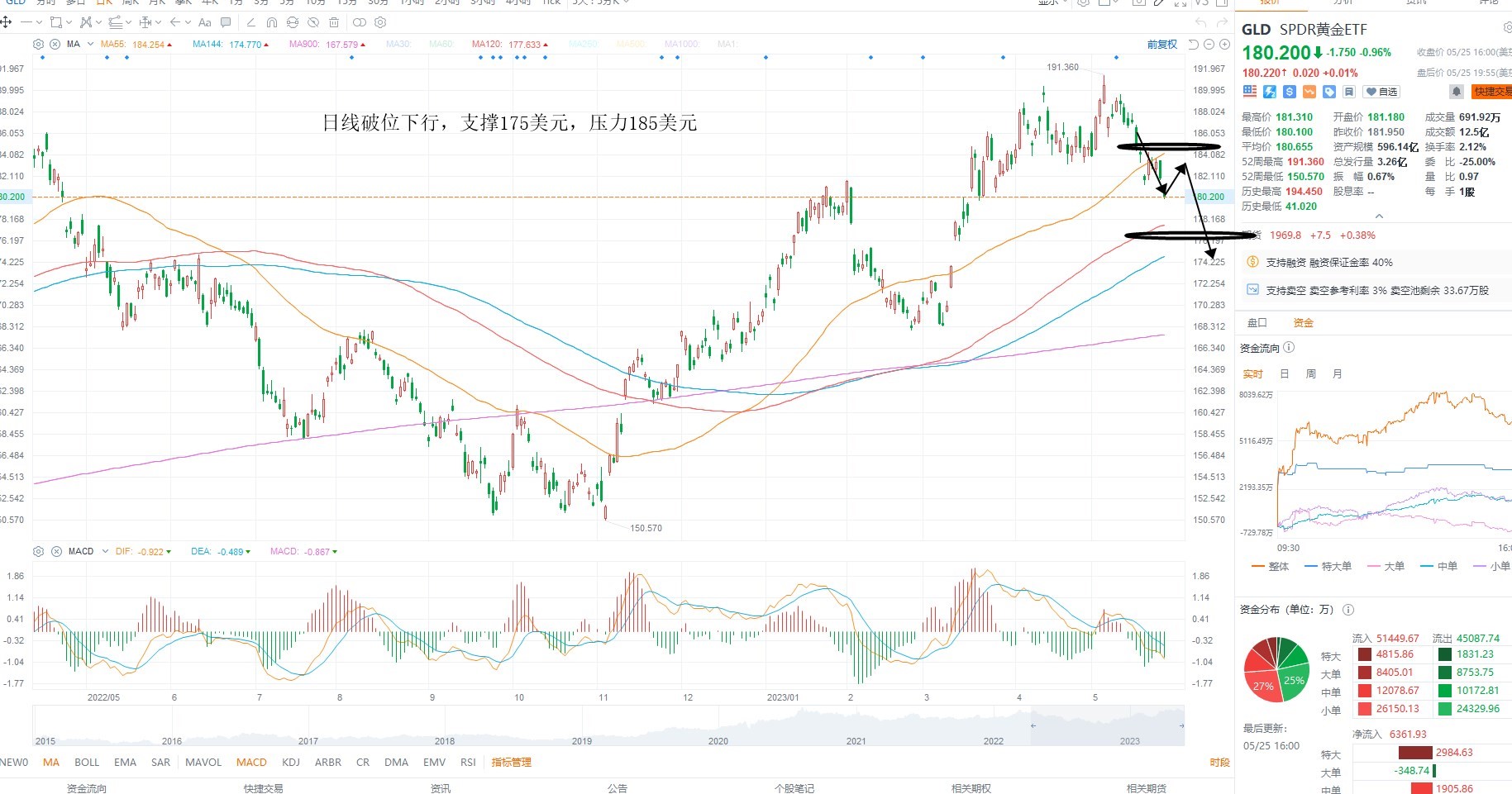Select the comment bubble note tool

pyautogui.click(x=226, y=22)
